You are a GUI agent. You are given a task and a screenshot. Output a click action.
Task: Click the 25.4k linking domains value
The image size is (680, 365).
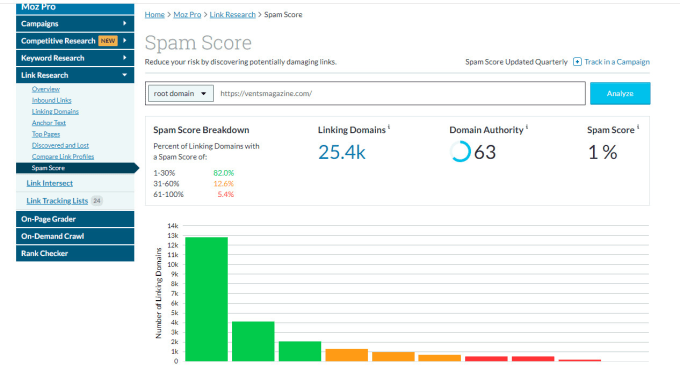(342, 152)
